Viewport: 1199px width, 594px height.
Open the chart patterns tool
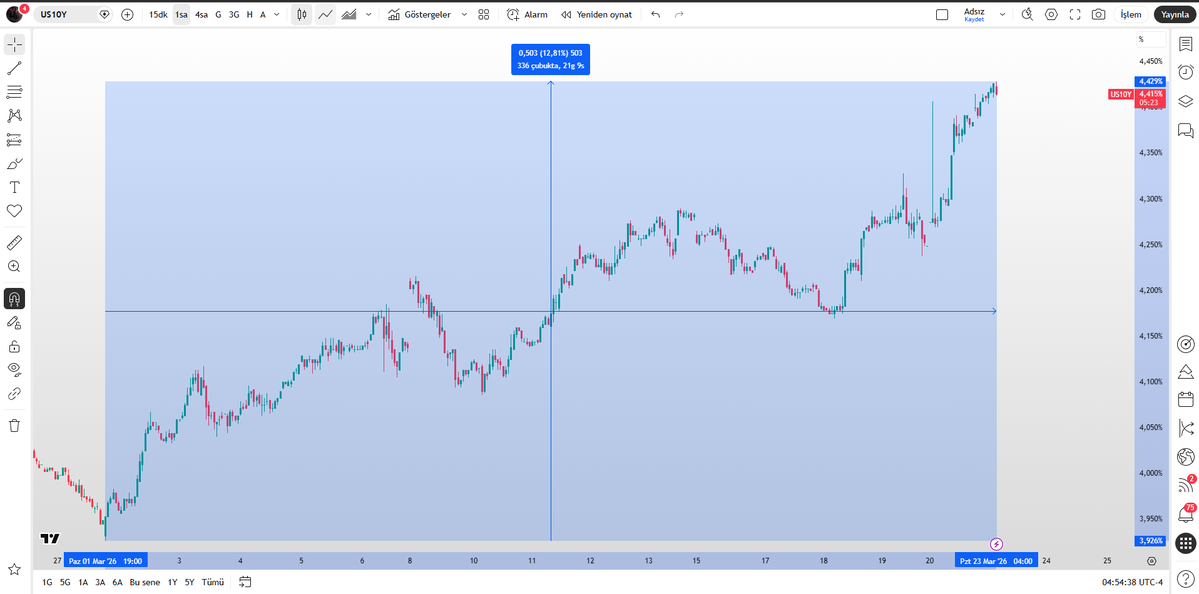tap(15, 115)
